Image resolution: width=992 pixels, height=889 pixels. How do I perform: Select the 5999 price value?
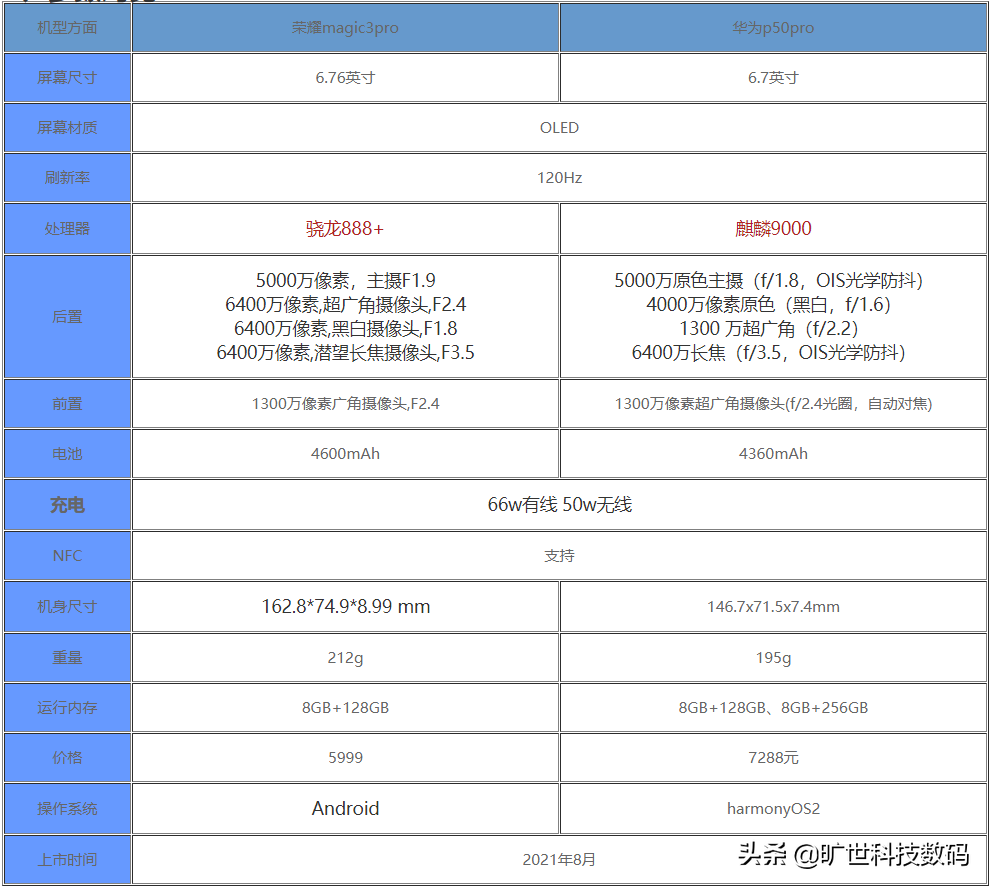[345, 757]
